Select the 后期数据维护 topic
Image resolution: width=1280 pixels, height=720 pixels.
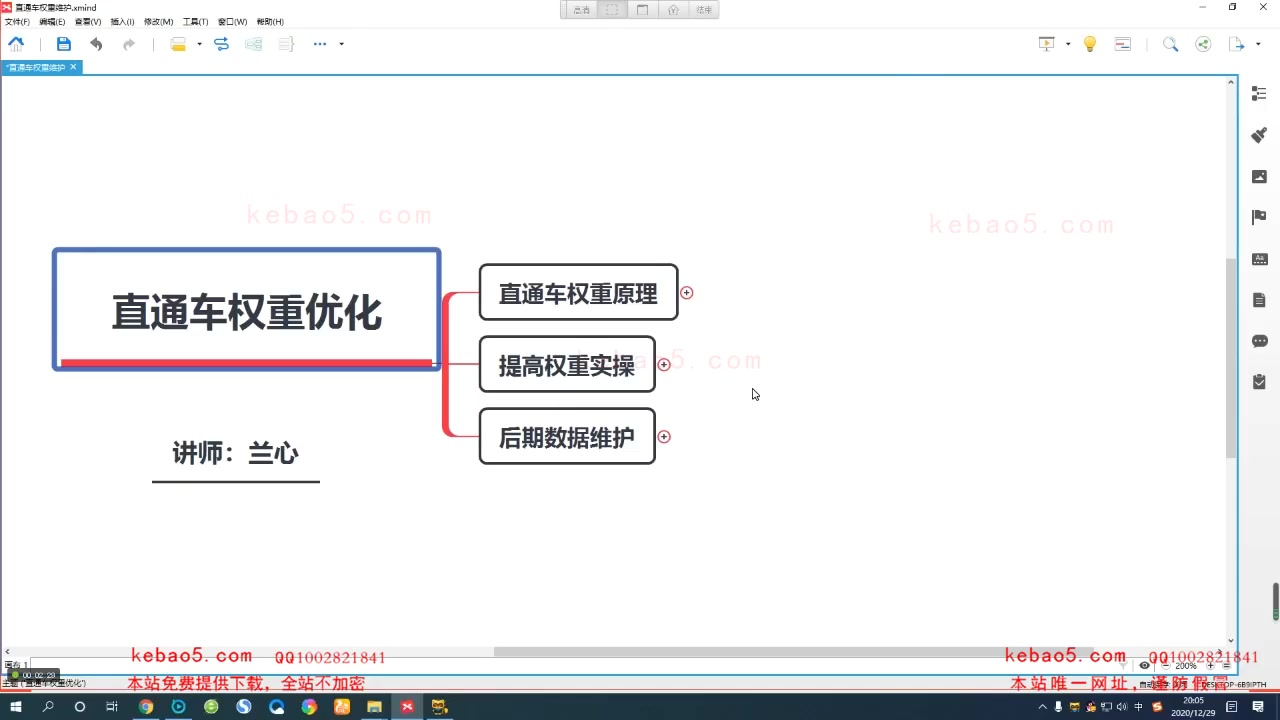pyautogui.click(x=567, y=437)
